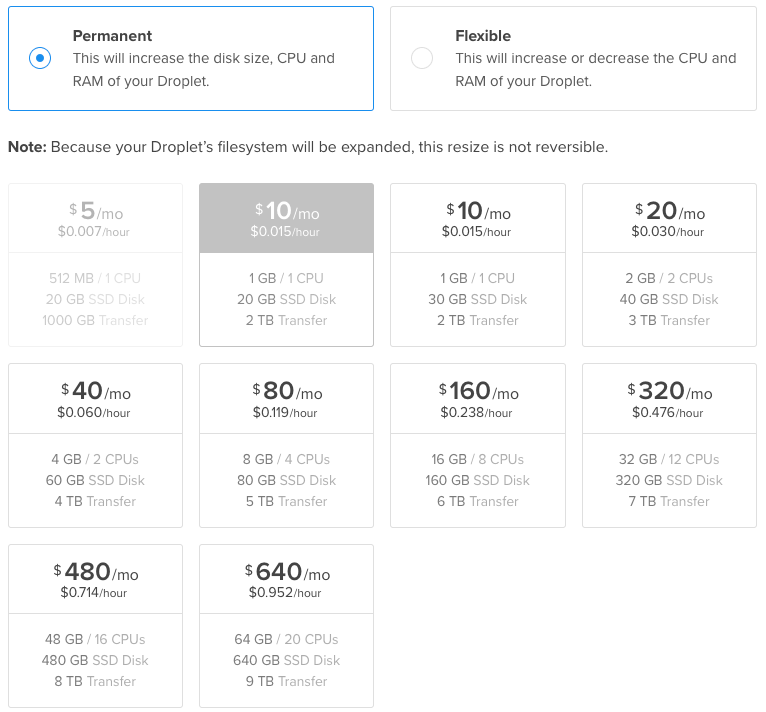Select the Flexible radio button
Viewport: 766px width, 712px height.
(x=422, y=58)
